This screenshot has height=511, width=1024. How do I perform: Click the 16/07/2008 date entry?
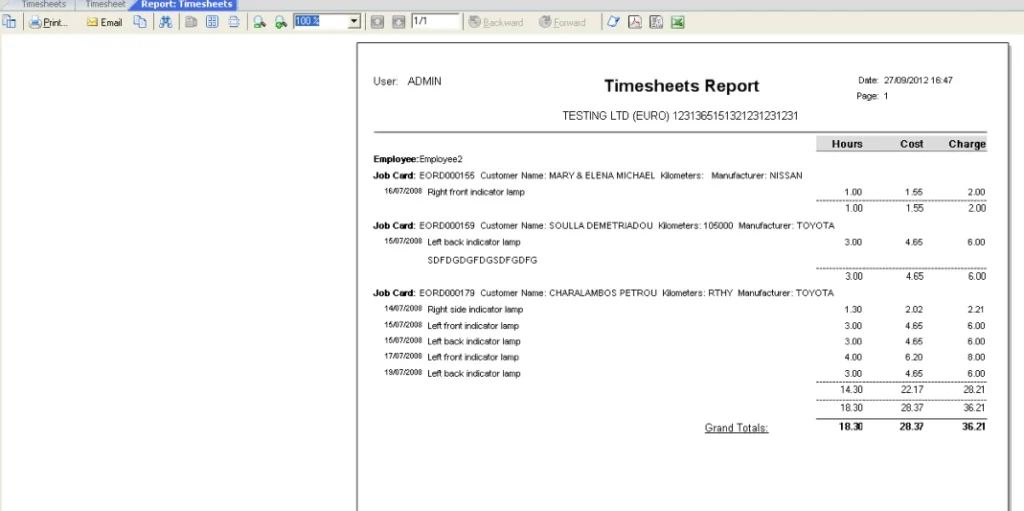(403, 191)
